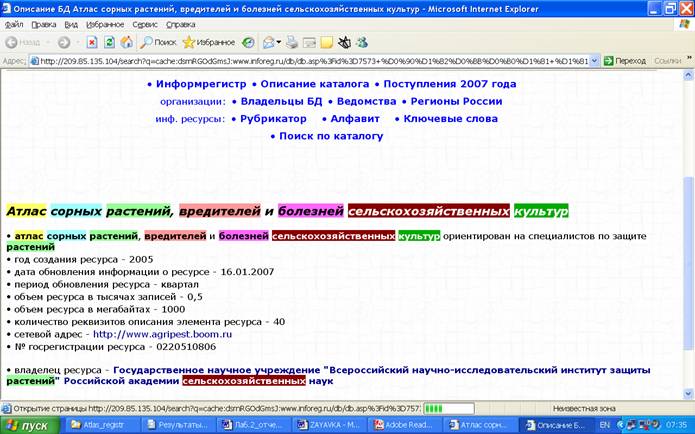Go to Home page via the house icon
Screen dimensions: 695x434
[127, 42]
